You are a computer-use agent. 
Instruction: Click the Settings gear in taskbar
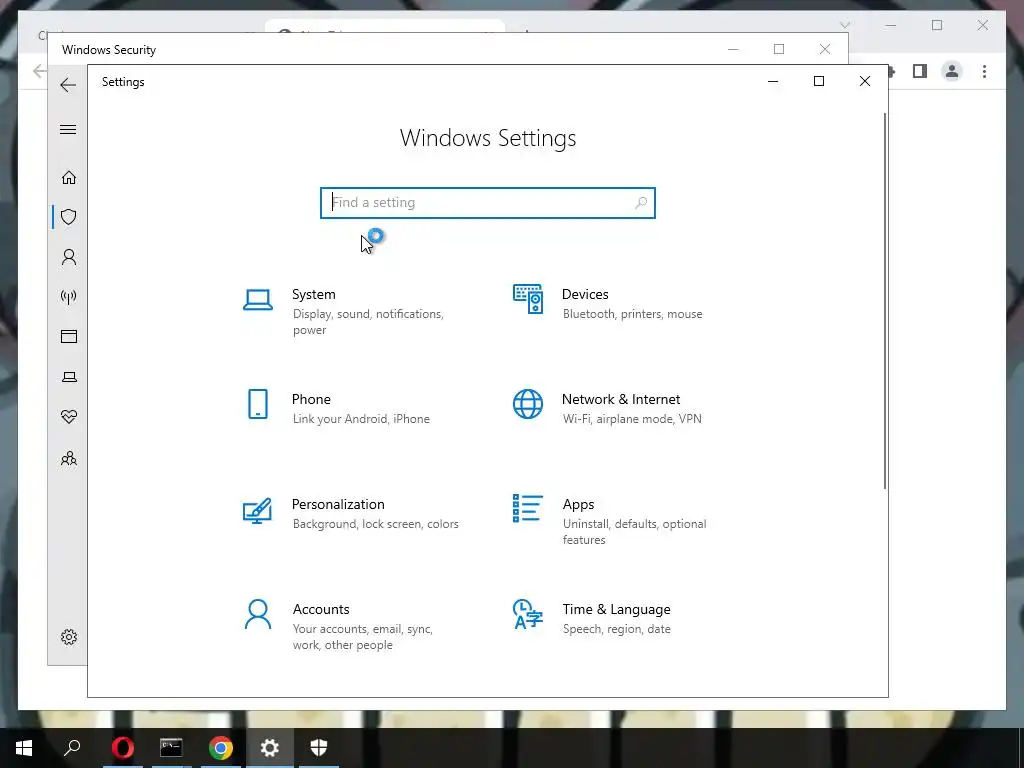coord(270,748)
